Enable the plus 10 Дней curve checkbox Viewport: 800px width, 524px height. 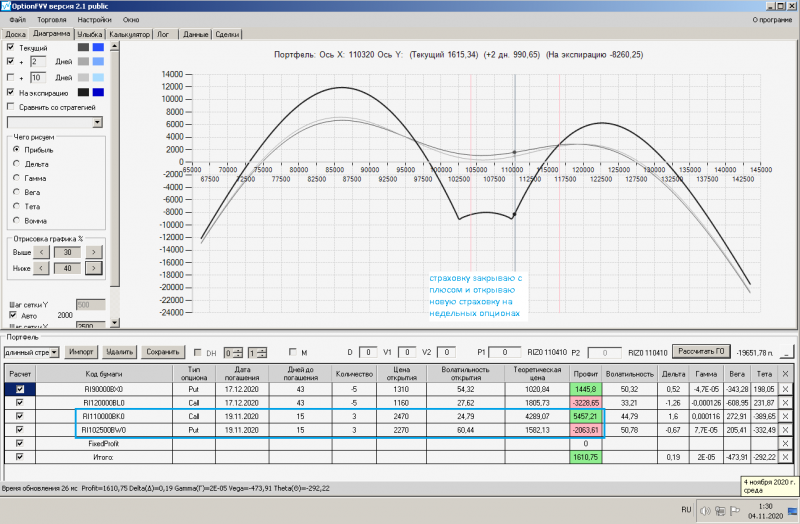pos(11,77)
